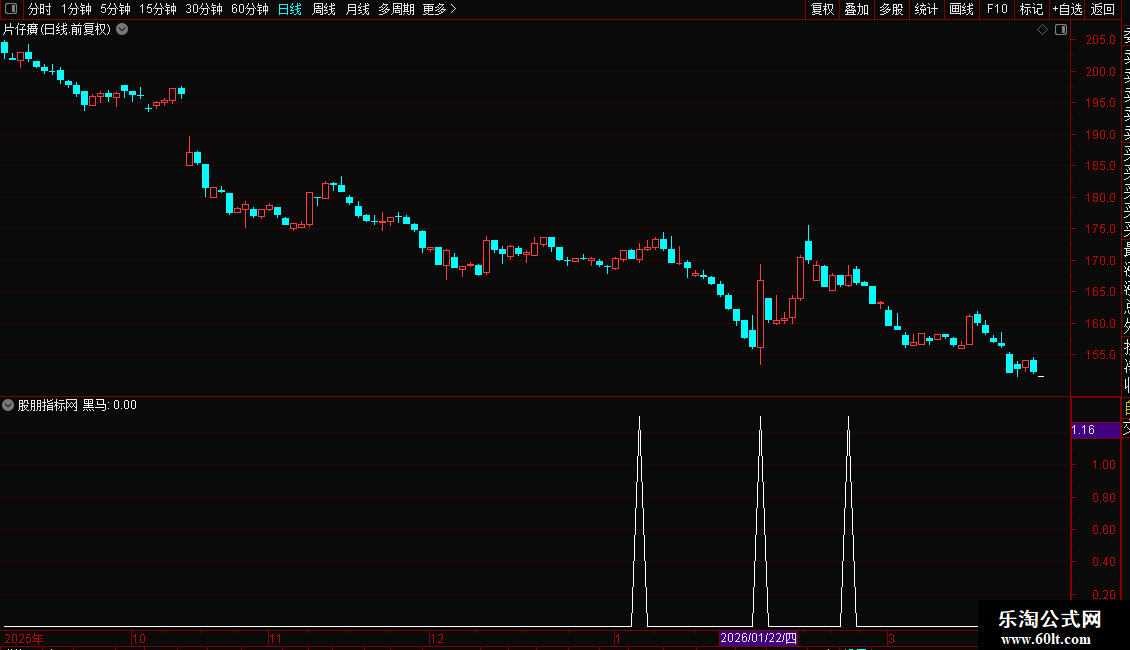Click the diamond icon at chart top-right
Image resolution: width=1130 pixels, height=650 pixels.
(1042, 30)
